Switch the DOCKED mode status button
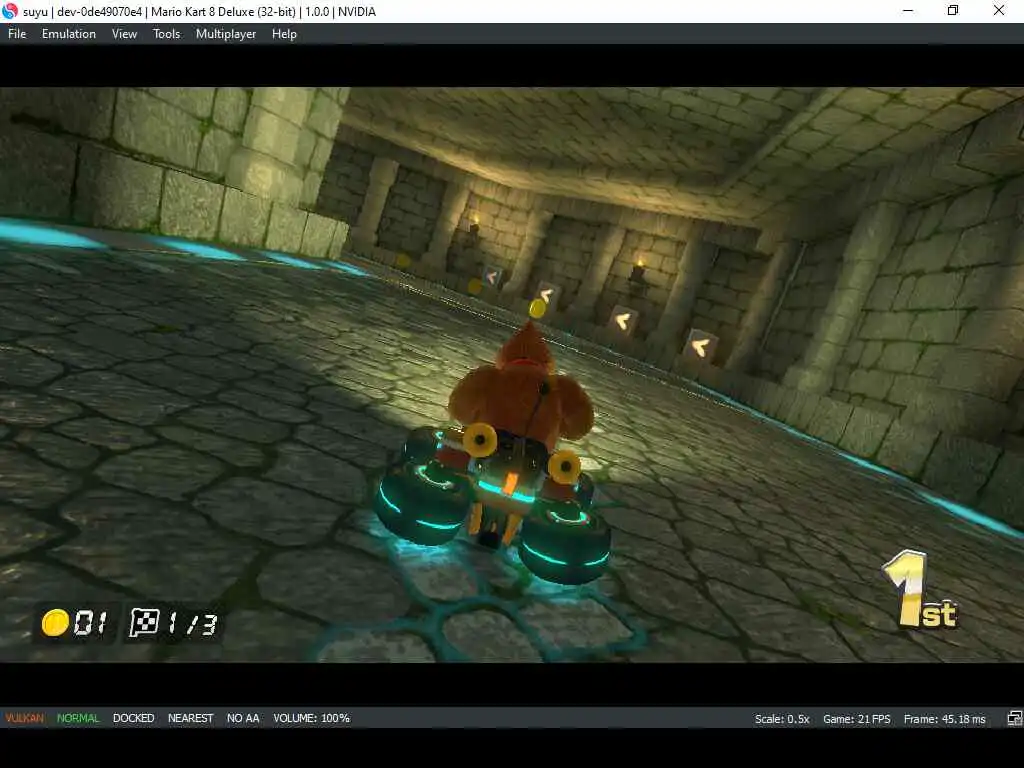The width and height of the screenshot is (1024, 768). point(133,718)
